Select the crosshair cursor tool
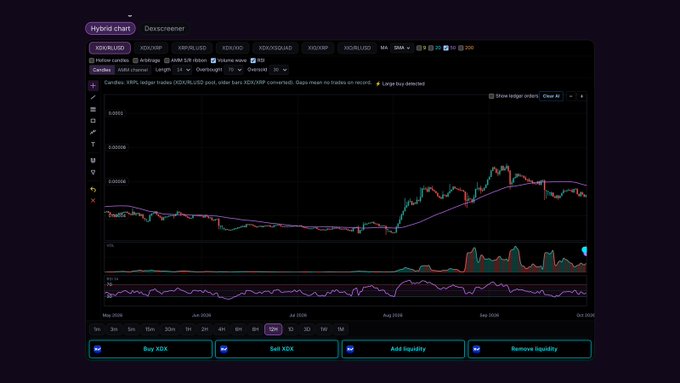The image size is (680, 383). (x=93, y=85)
